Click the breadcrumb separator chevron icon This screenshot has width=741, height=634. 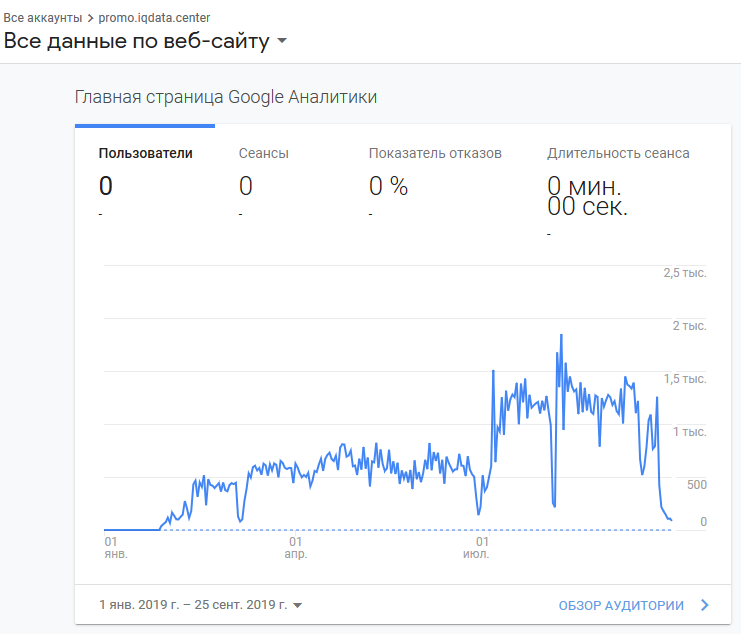coord(90,18)
